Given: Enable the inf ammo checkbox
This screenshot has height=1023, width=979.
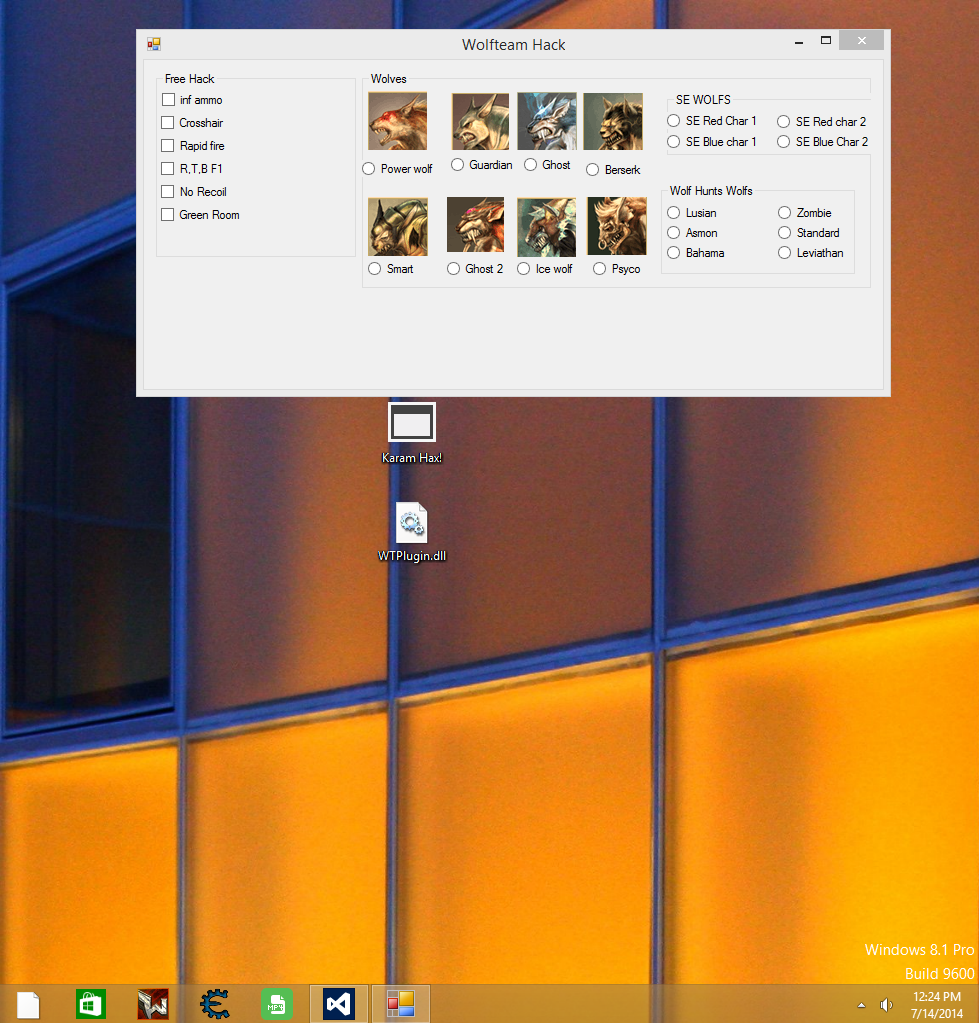Looking at the screenshot, I should click(168, 100).
